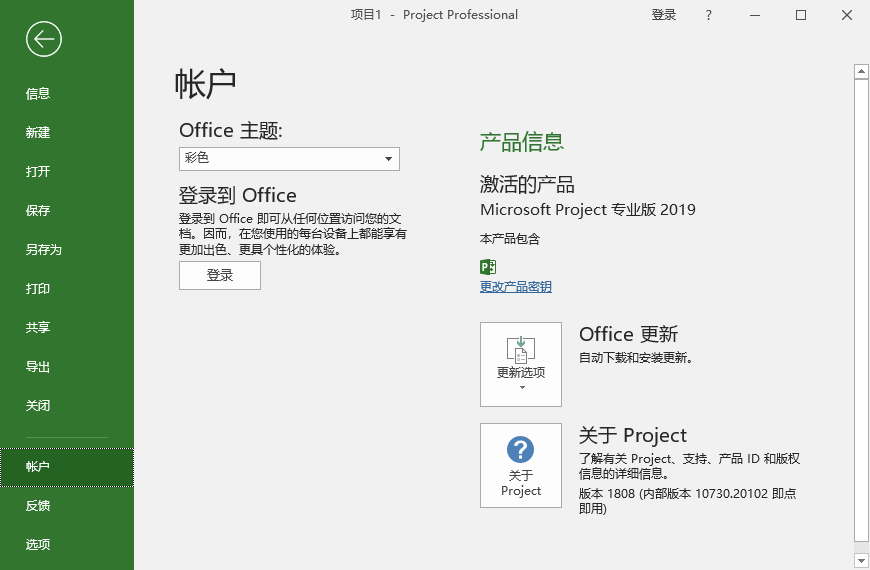This screenshot has height=570, width=870.
Task: Click the 自动下载和安装更新 text
Action: [x=636, y=358]
